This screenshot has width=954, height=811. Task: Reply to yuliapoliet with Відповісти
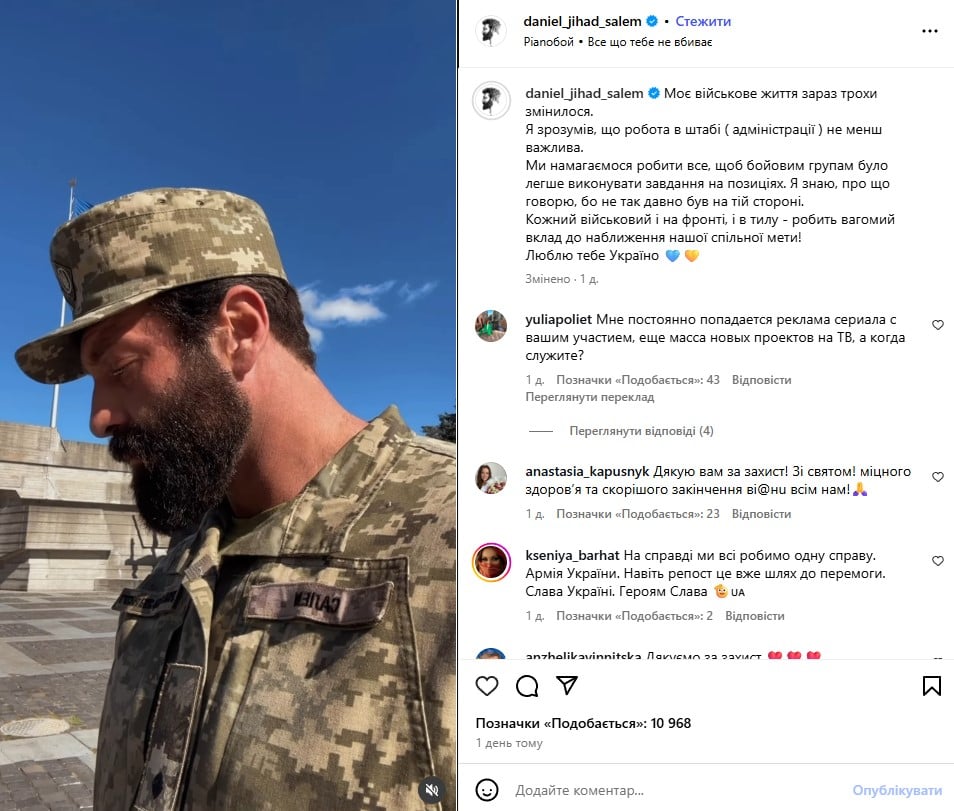[761, 380]
